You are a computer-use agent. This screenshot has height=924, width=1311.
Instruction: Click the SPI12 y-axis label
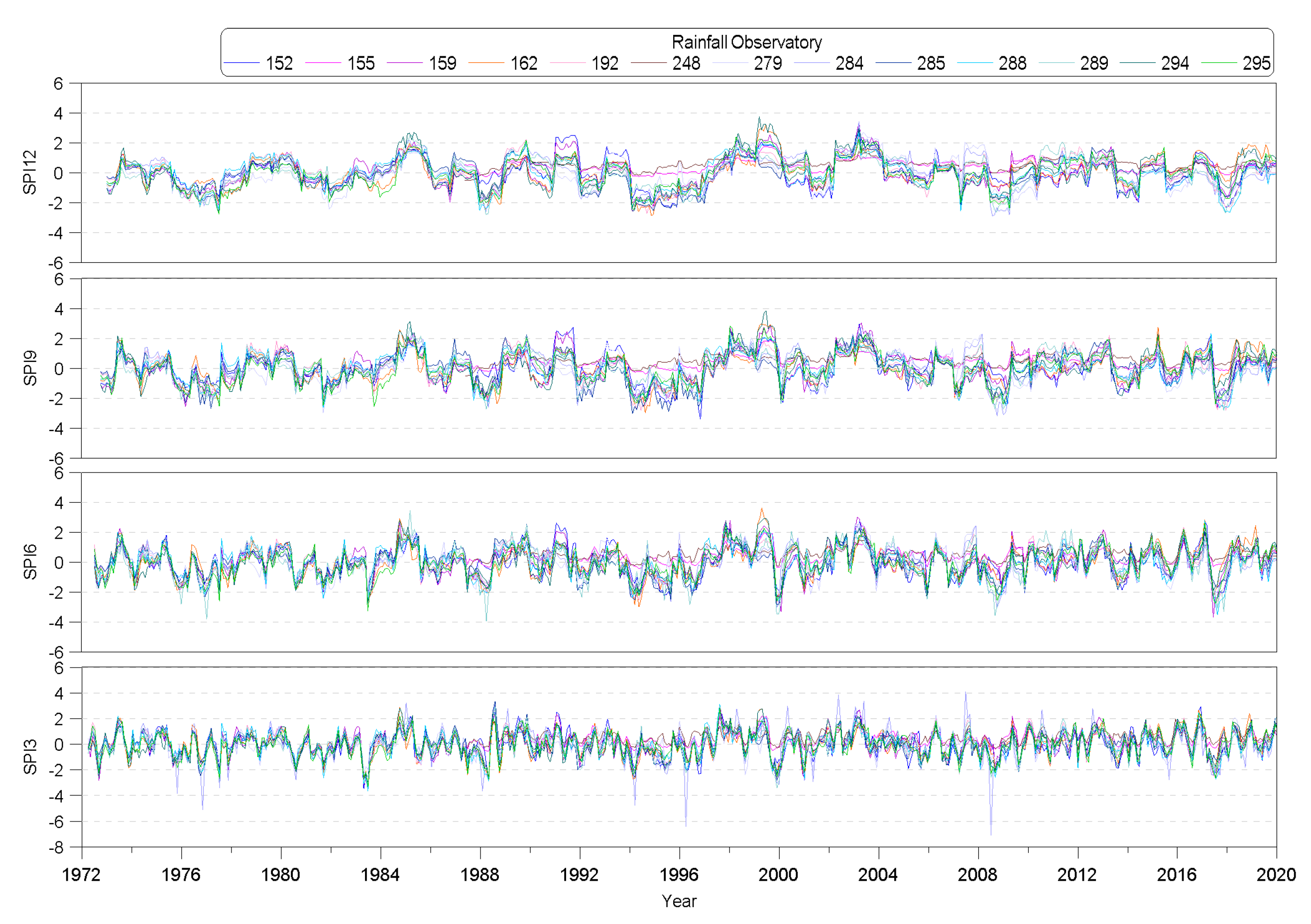pyautogui.click(x=30, y=172)
